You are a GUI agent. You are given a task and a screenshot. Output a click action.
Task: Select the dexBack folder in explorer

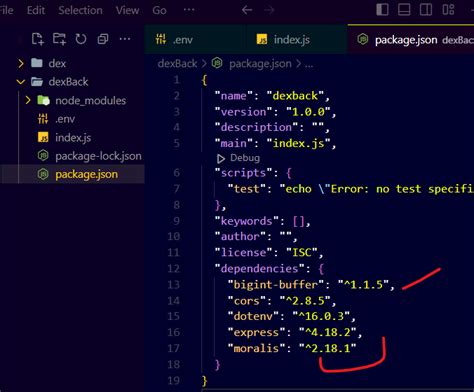click(x=72, y=82)
